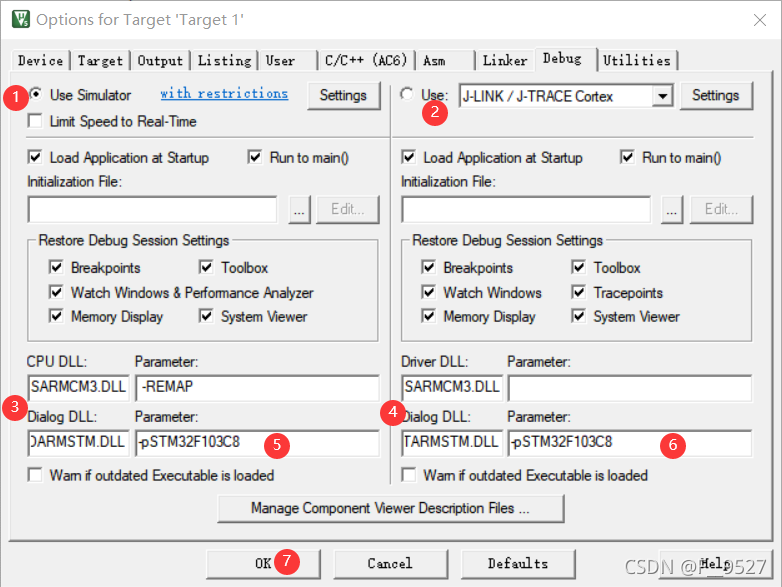Switch to the User tab
This screenshot has height=587, width=782.
point(288,61)
